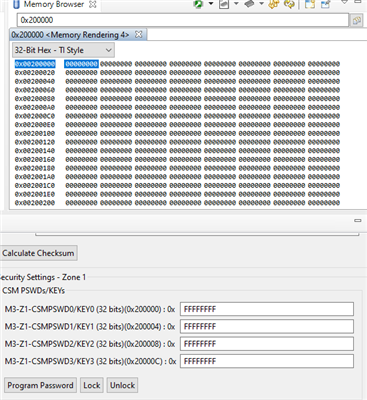Select the last memory cell in row 0x00200200
The width and height of the screenshot is (367, 400).
pos(324,202)
